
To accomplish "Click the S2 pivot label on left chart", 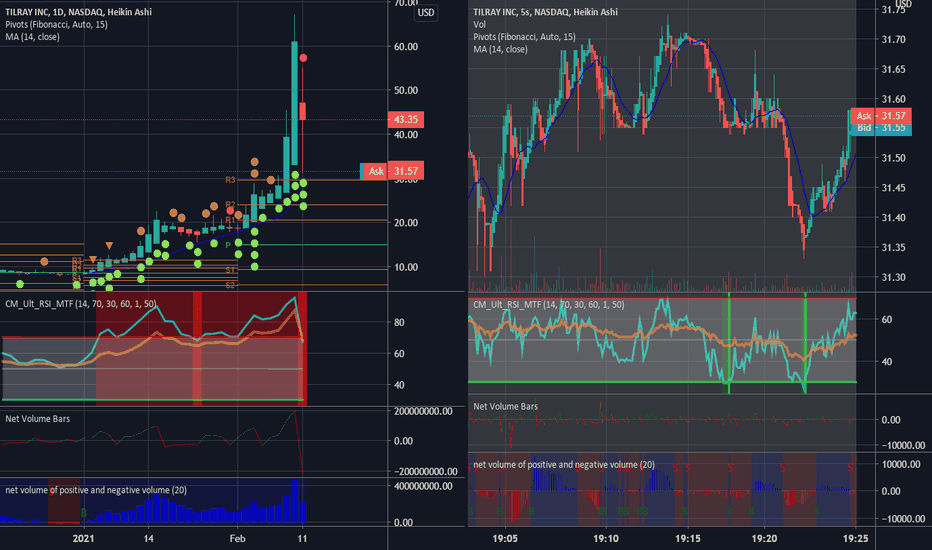I will (x=230, y=285).
